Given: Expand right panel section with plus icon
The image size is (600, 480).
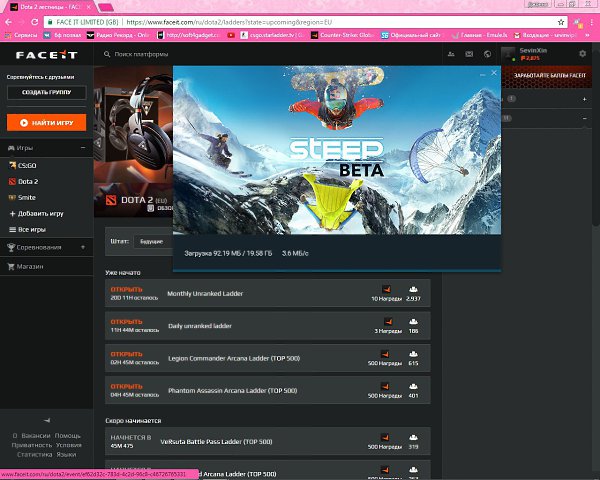Looking at the screenshot, I should [584, 99].
